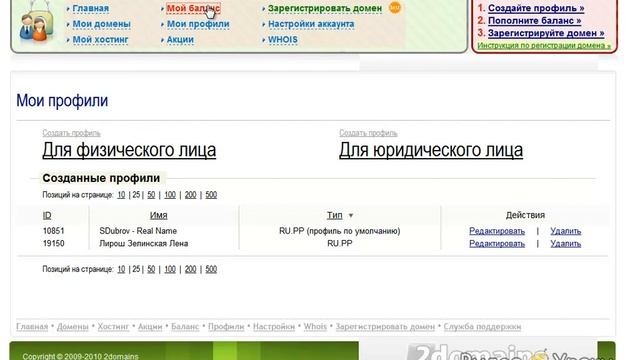Click Баланс in the footer links
The height and width of the screenshot is (360, 640).
click(x=185, y=327)
